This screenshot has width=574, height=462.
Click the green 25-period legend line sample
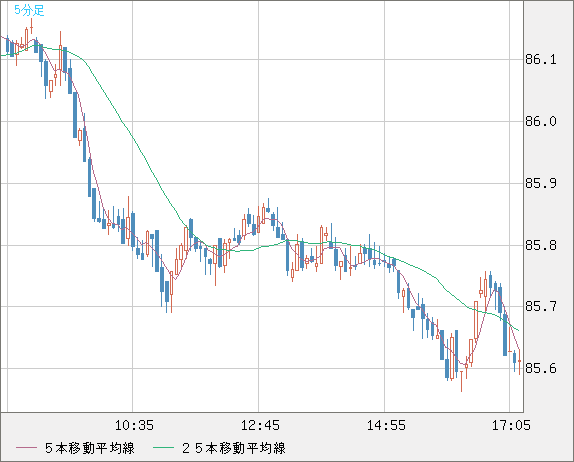click(x=163, y=448)
